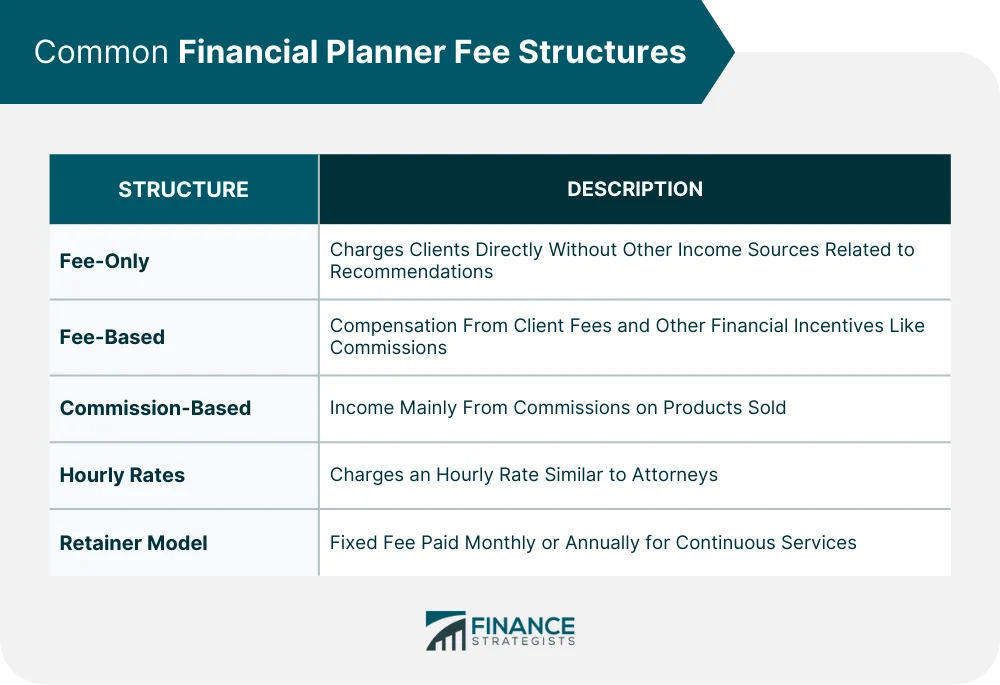Click the word Recommendations in Fee-Only description
Screen dimensions: 1000x685
pyautogui.click(x=411, y=272)
